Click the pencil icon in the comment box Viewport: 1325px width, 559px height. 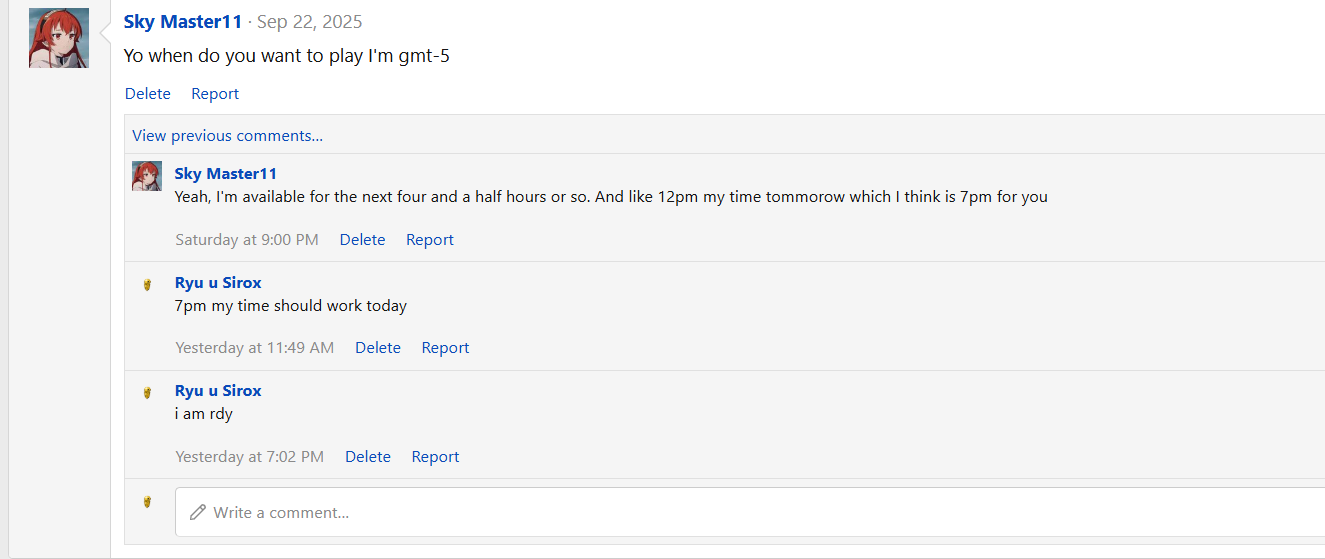point(198,512)
